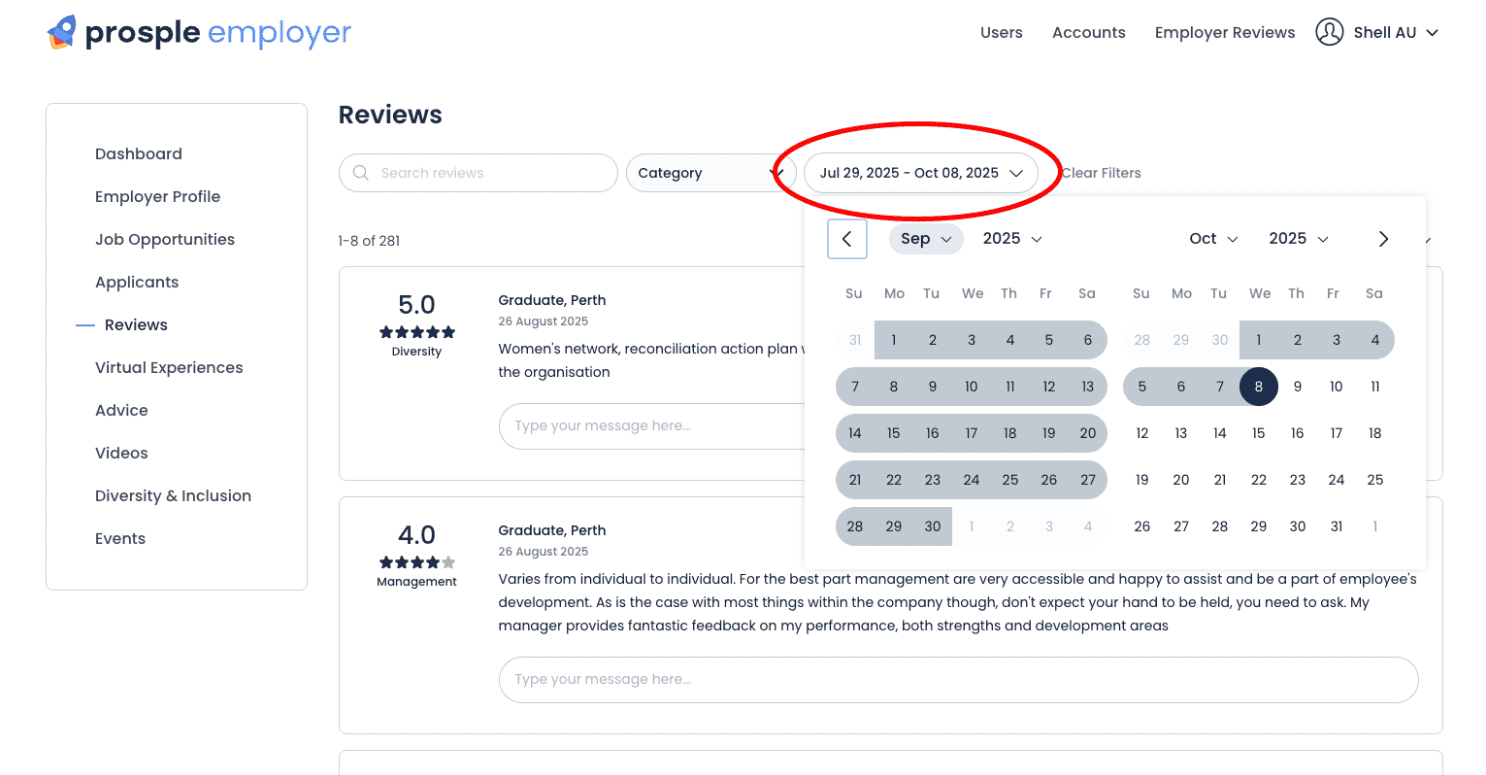Select Diversity & Inclusion in sidebar
This screenshot has height=775, width=1486.
(173, 496)
